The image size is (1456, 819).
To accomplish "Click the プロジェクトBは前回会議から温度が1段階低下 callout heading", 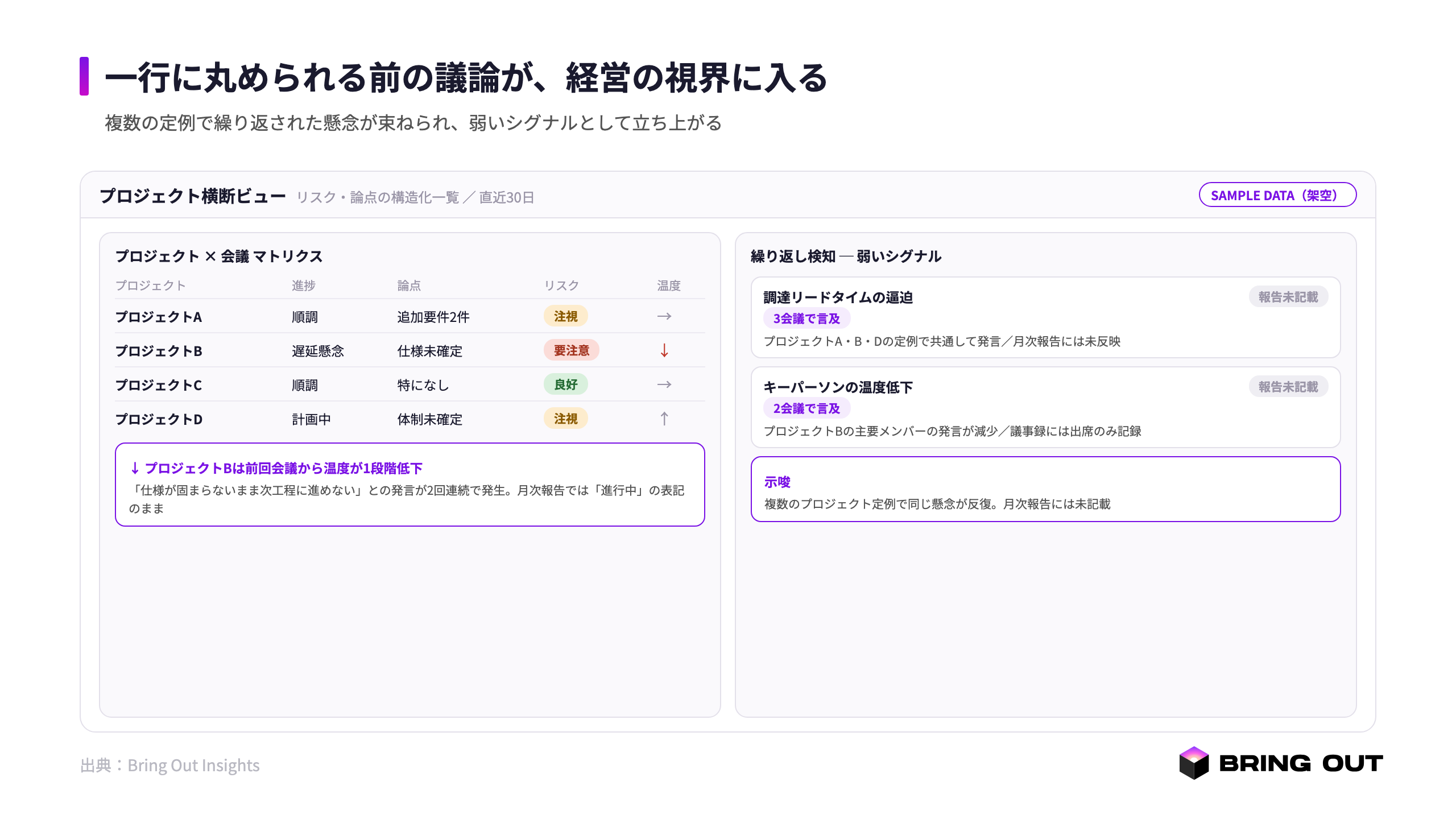I will tap(276, 468).
